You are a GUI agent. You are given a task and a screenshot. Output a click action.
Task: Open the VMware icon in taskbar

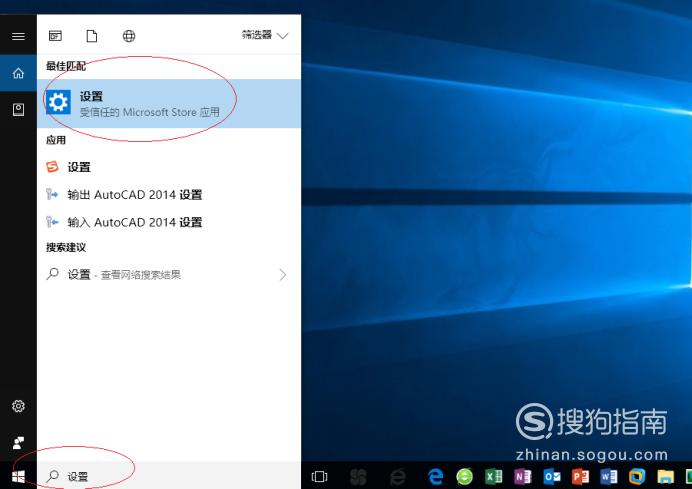[637, 477]
